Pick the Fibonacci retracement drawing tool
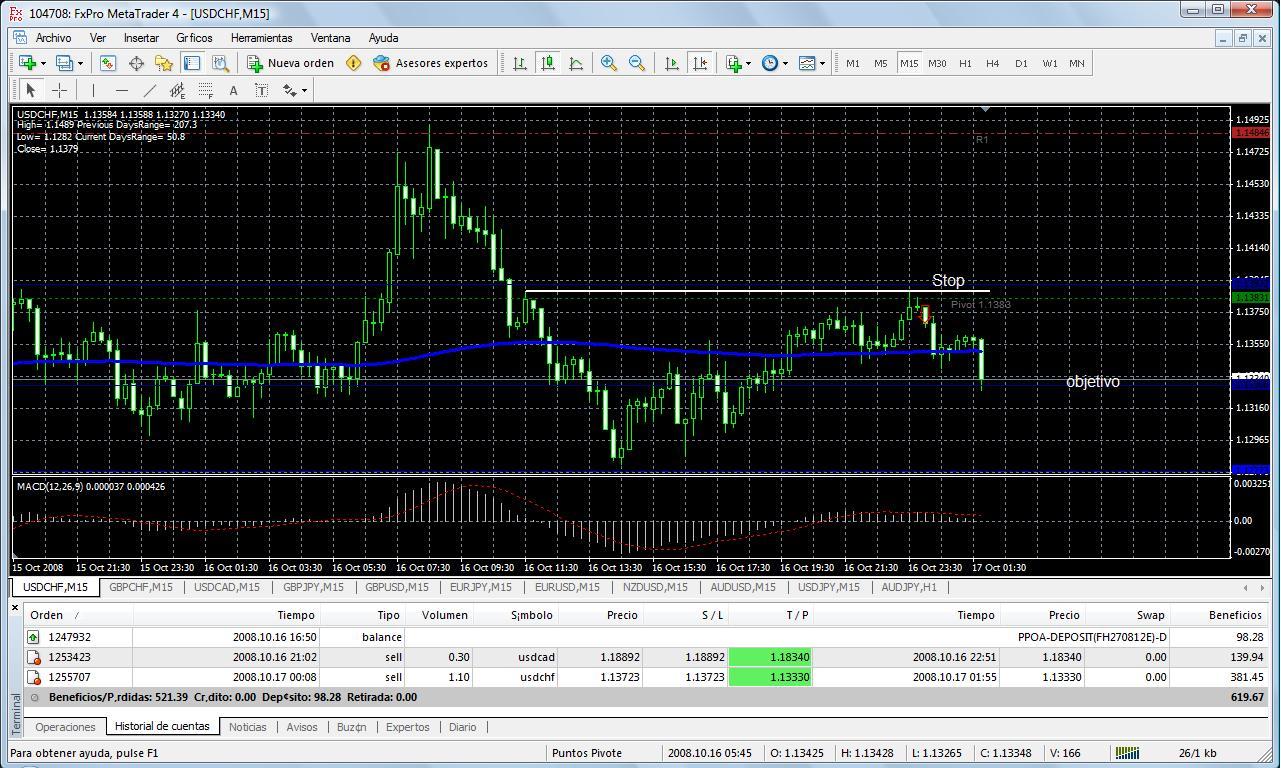Image resolution: width=1281 pixels, height=768 pixels. 205,90
